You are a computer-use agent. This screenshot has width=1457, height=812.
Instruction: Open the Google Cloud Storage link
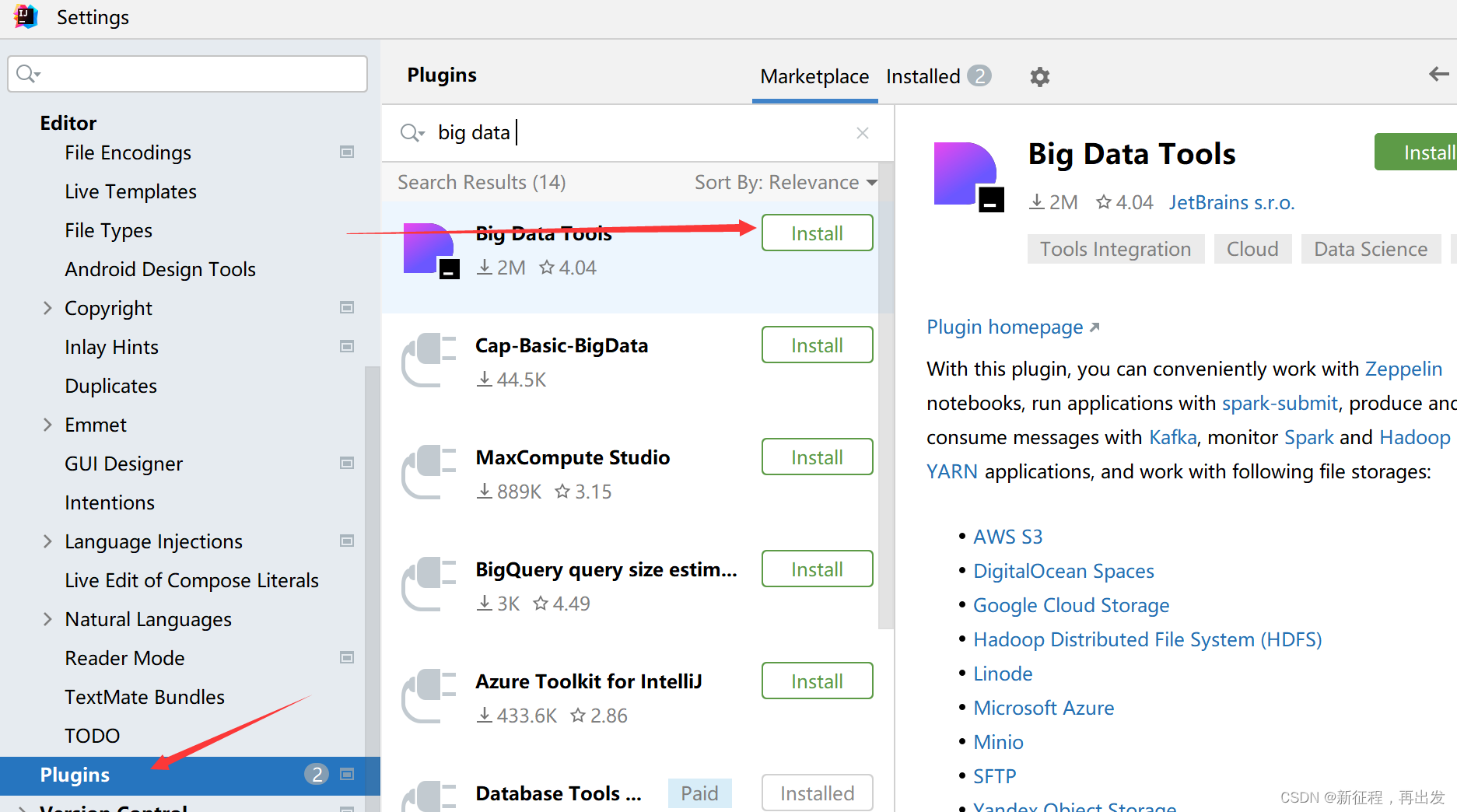tap(1071, 605)
